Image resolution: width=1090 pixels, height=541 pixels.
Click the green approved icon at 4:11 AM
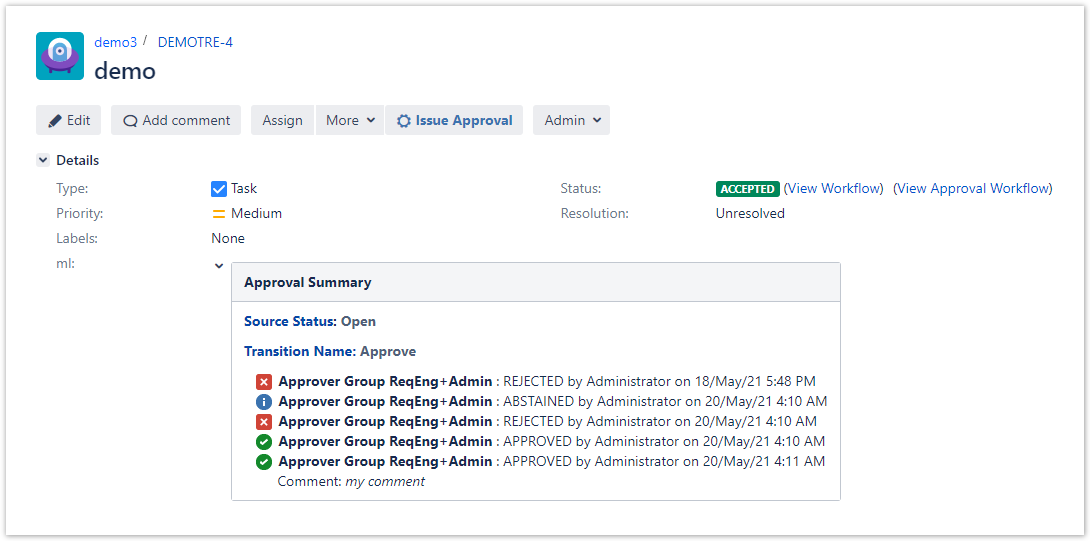(x=264, y=462)
